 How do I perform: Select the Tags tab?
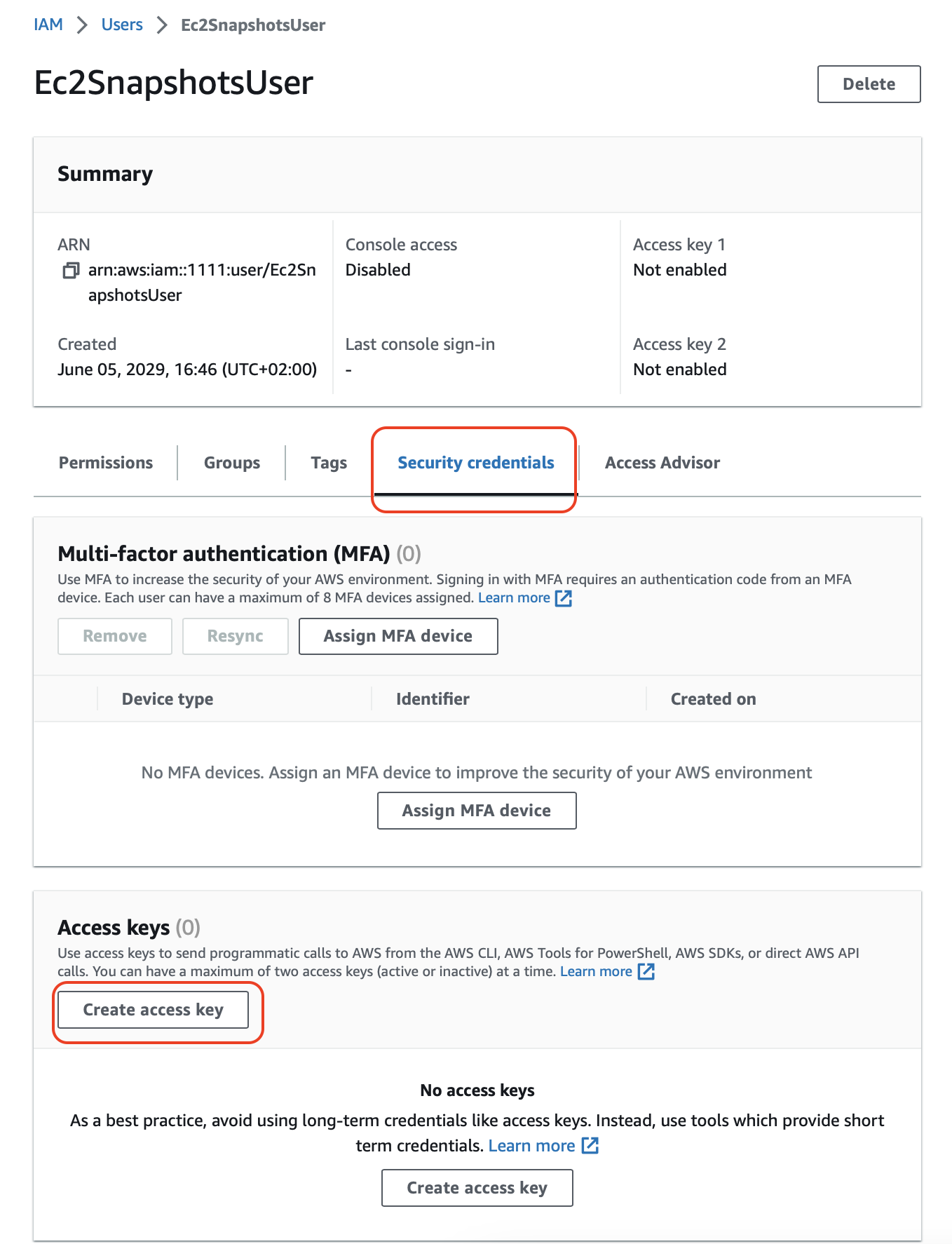[329, 463]
